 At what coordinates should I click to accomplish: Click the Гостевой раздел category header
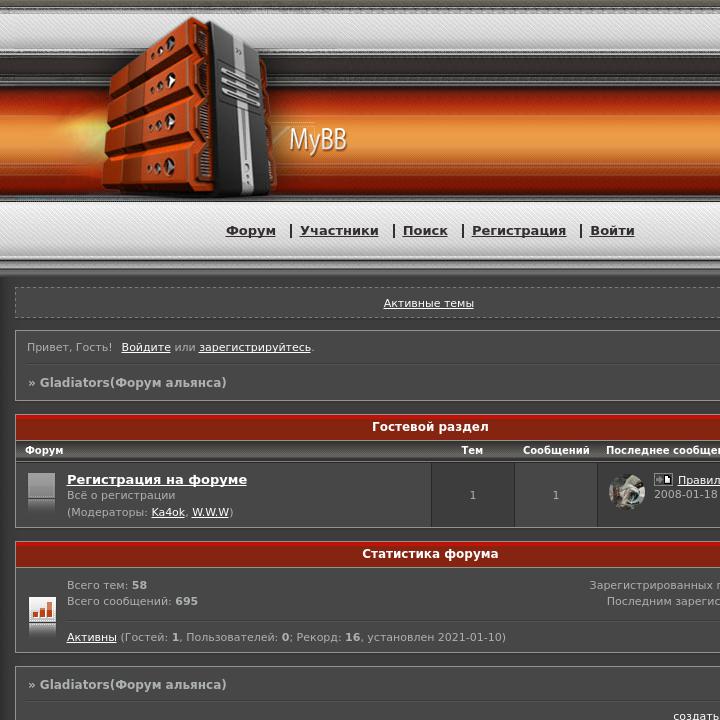430,427
